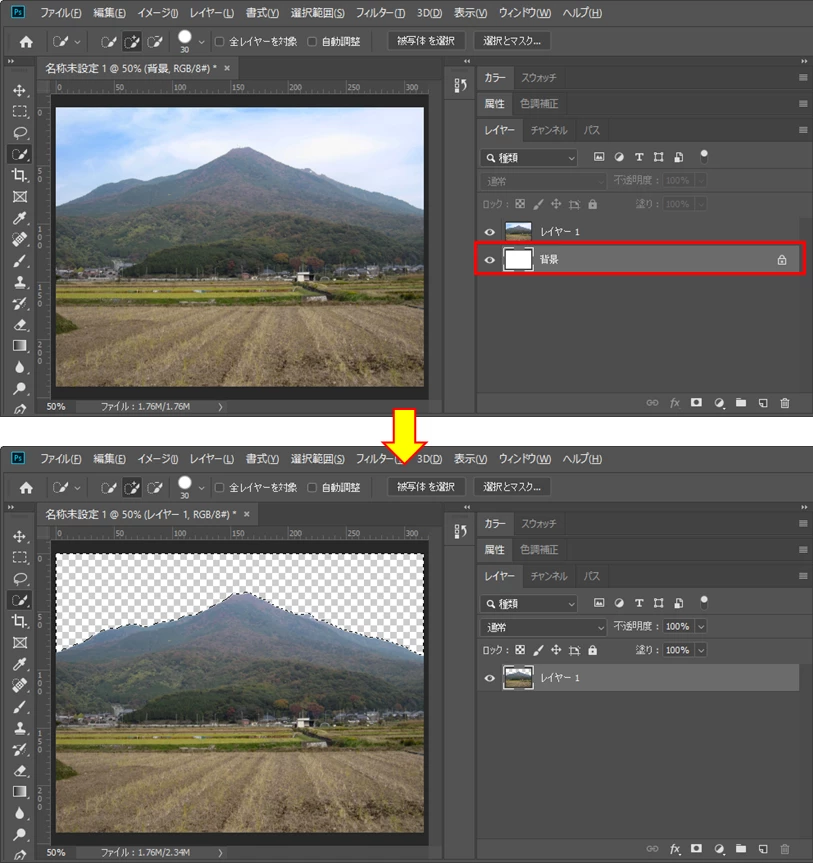Toggle layer filtering switch in top window
Image resolution: width=813 pixels, height=863 pixels.
click(703, 157)
